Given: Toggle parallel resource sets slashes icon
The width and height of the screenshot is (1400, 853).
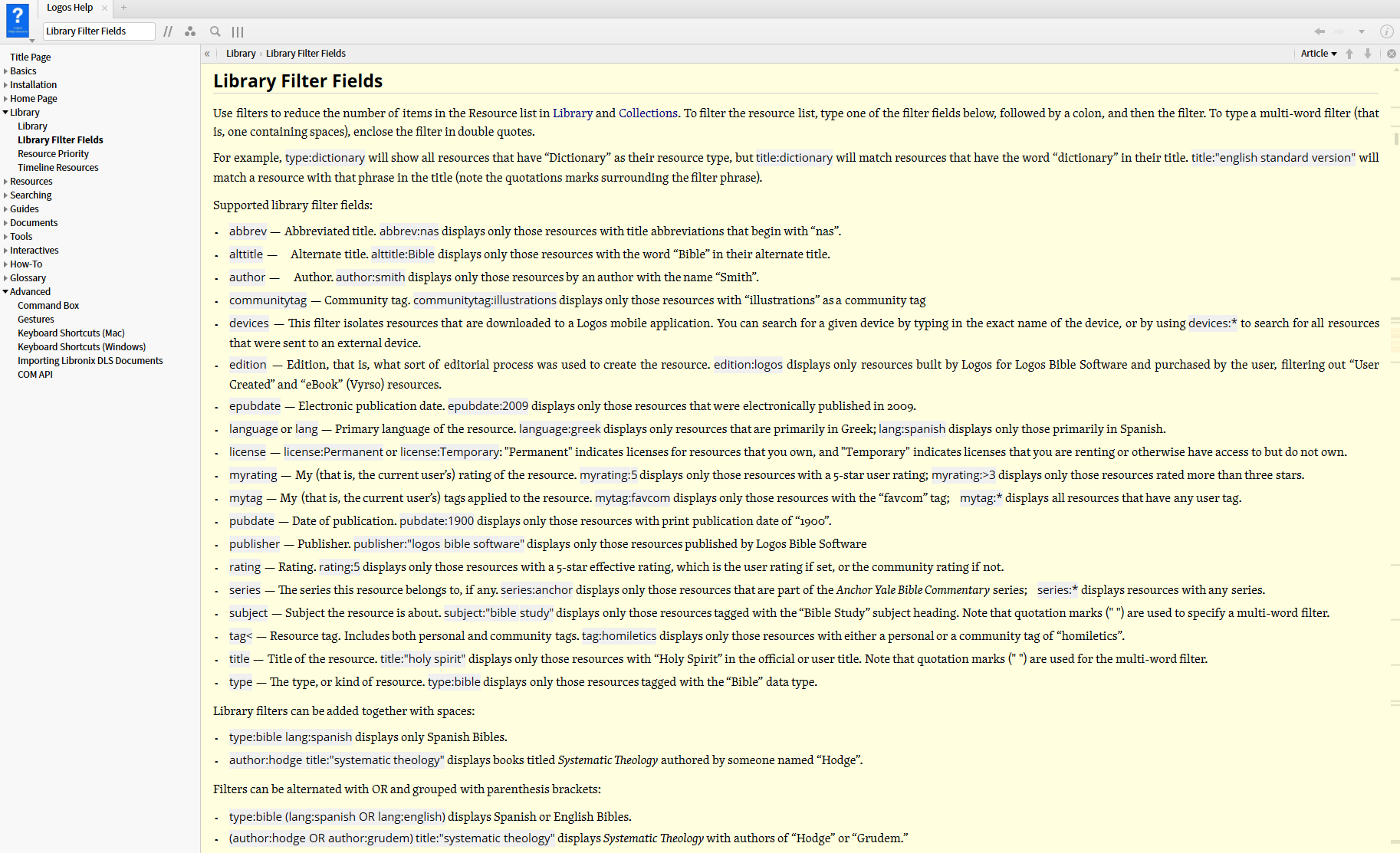Looking at the screenshot, I should point(168,31).
